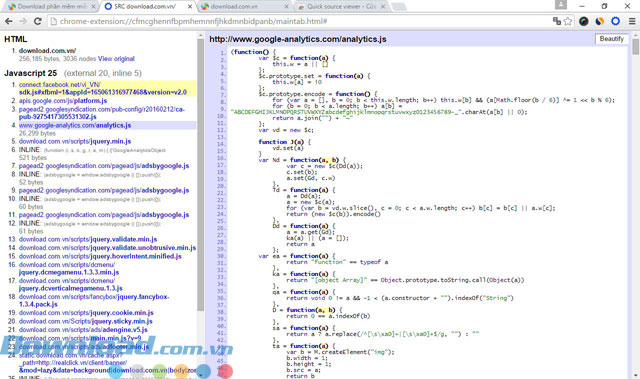Open apis.google.com platform.js script
The width and height of the screenshot is (640, 379).
coord(63,101)
